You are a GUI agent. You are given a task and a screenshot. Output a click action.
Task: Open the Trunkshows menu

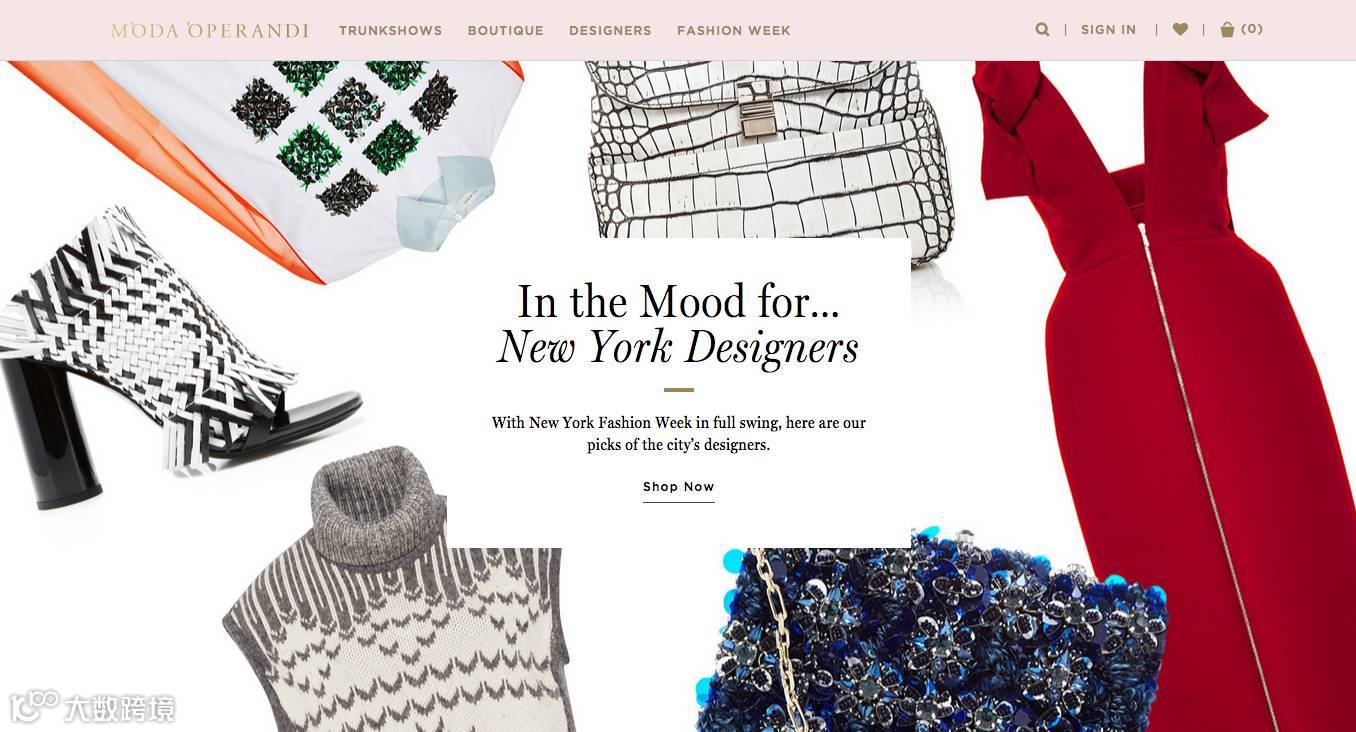click(390, 31)
